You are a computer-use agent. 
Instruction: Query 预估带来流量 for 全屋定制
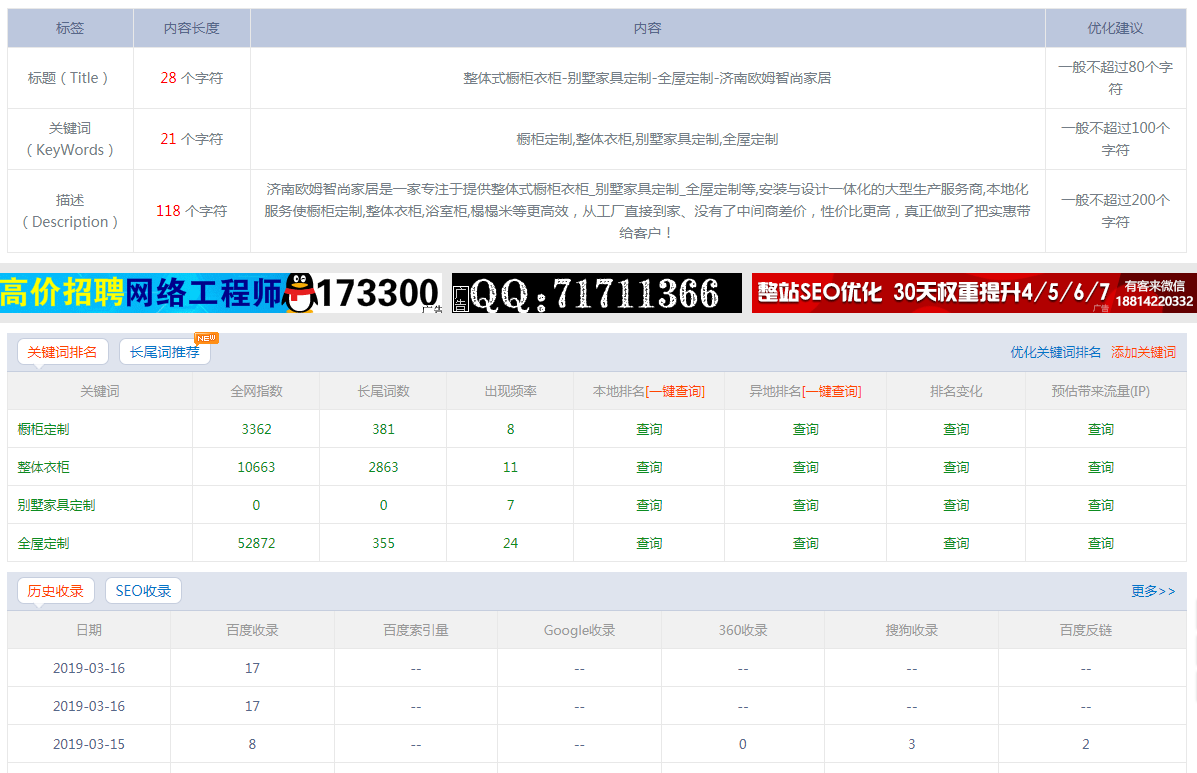pyautogui.click(x=1100, y=543)
